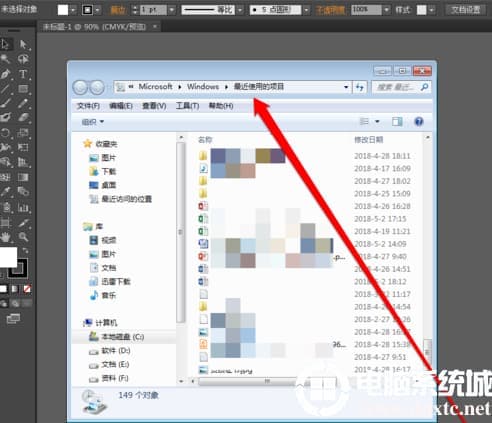Open the 文件(F) menu

pyautogui.click(x=88, y=106)
